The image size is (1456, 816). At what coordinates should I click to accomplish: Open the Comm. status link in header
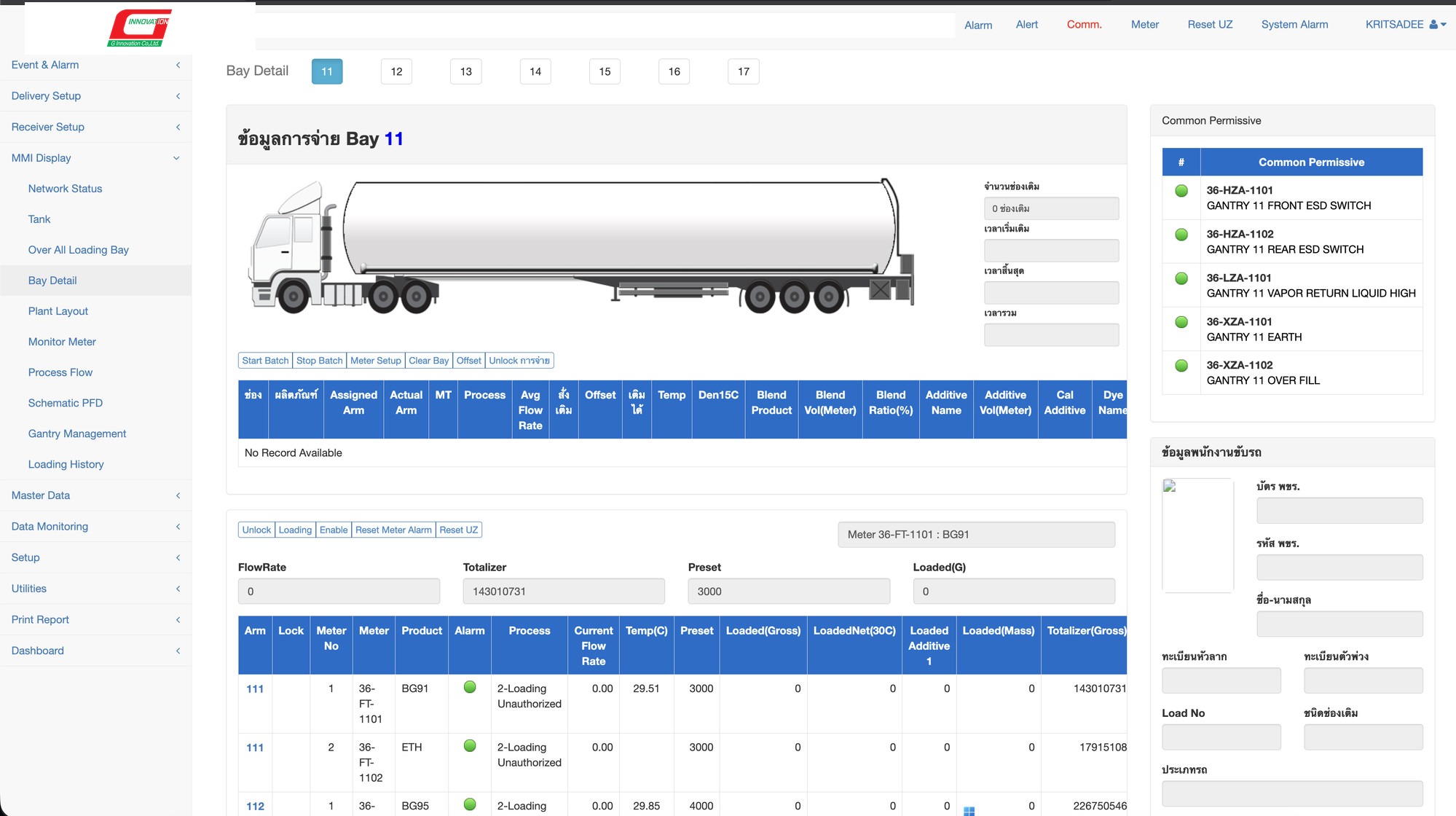(x=1084, y=25)
